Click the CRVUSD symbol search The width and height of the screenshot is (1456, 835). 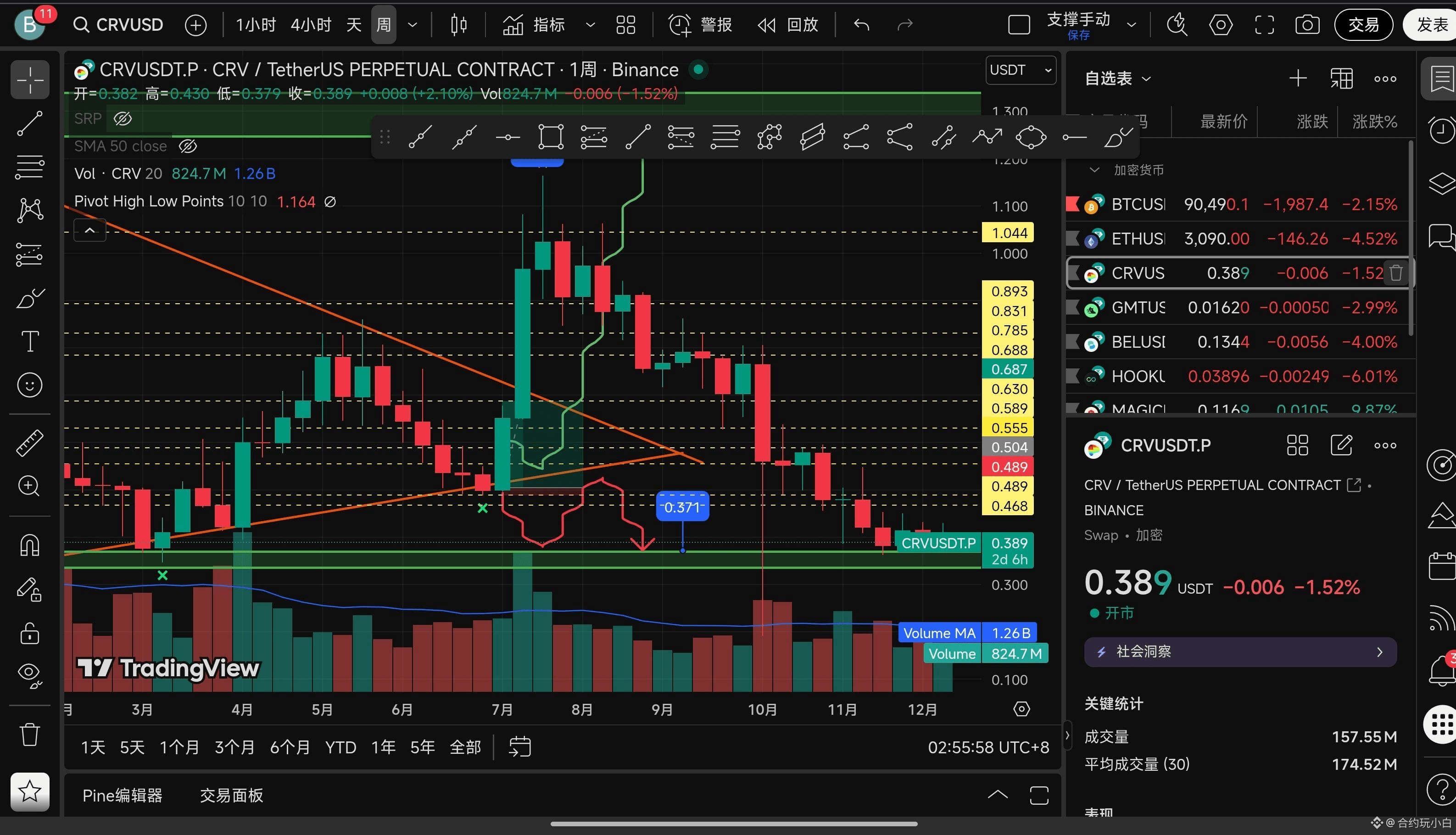(x=119, y=25)
